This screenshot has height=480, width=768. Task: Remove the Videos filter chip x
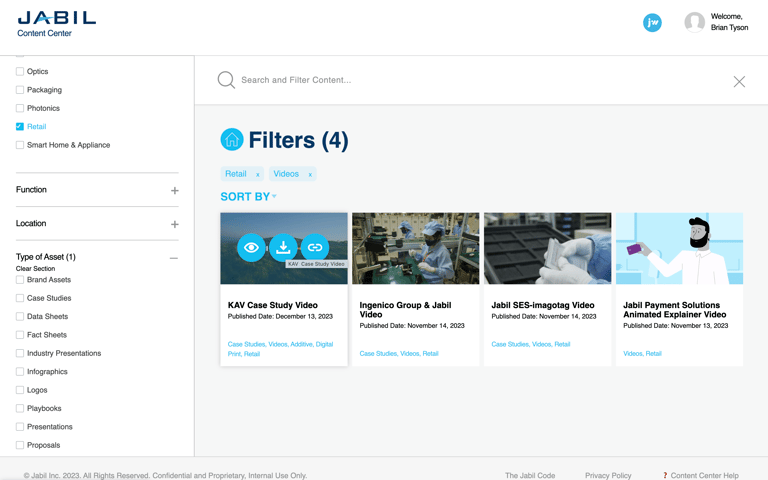[310, 174]
